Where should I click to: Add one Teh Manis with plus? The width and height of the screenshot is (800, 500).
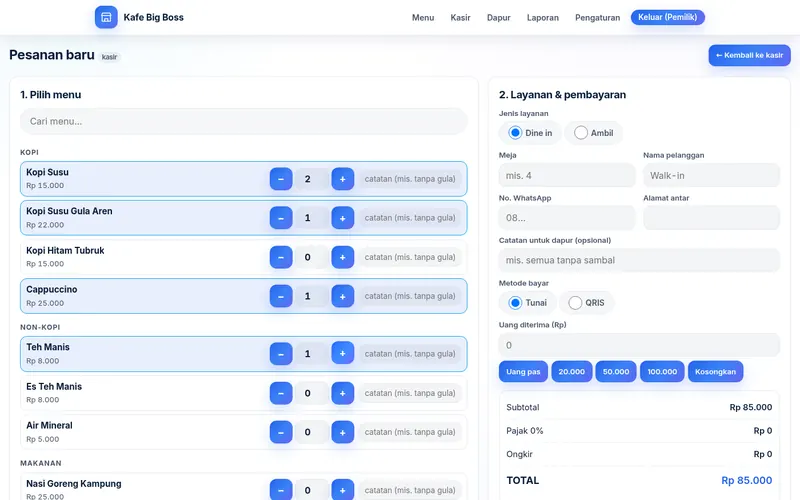coord(342,354)
